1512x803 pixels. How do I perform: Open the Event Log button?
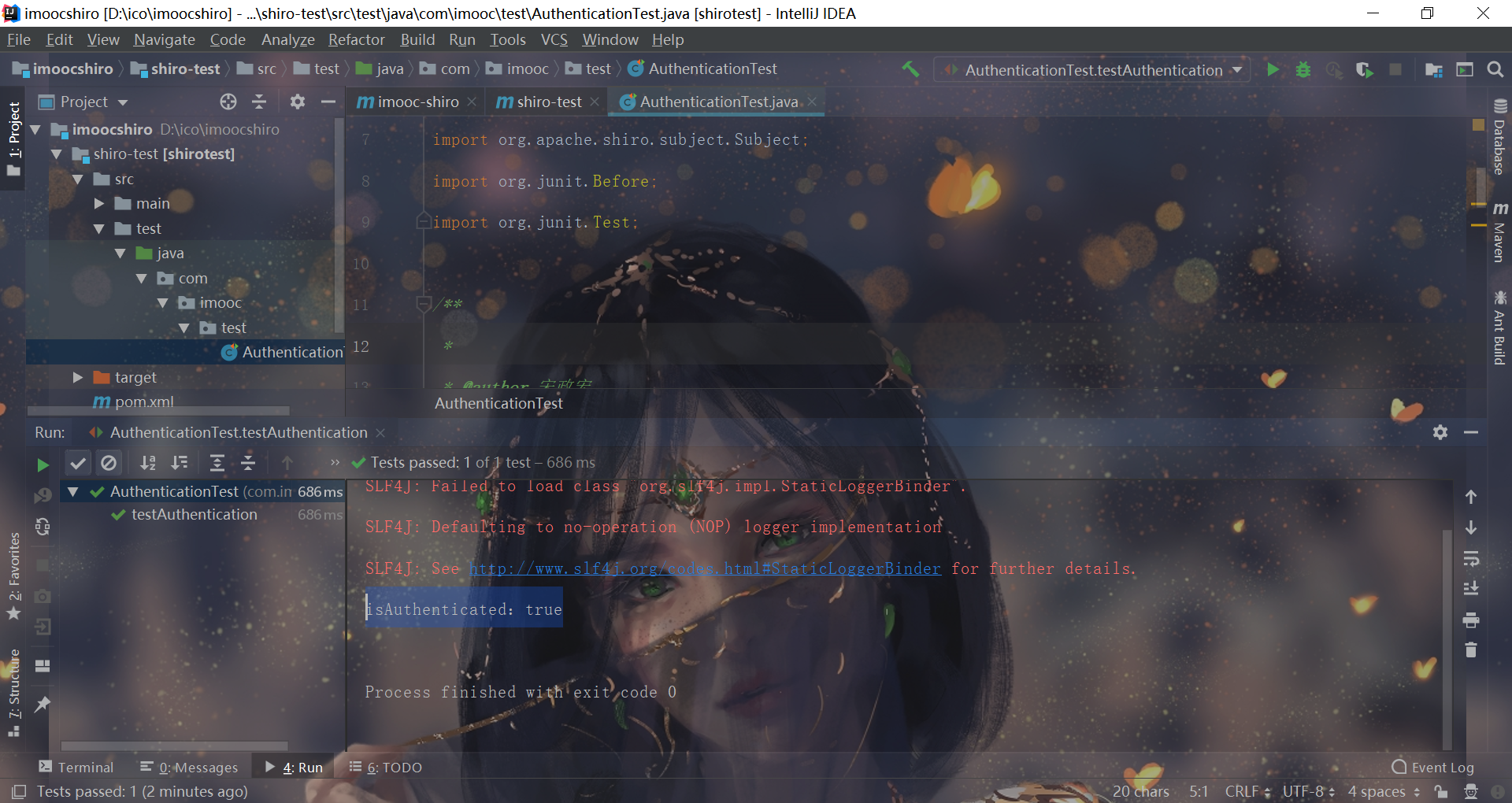(1433, 768)
